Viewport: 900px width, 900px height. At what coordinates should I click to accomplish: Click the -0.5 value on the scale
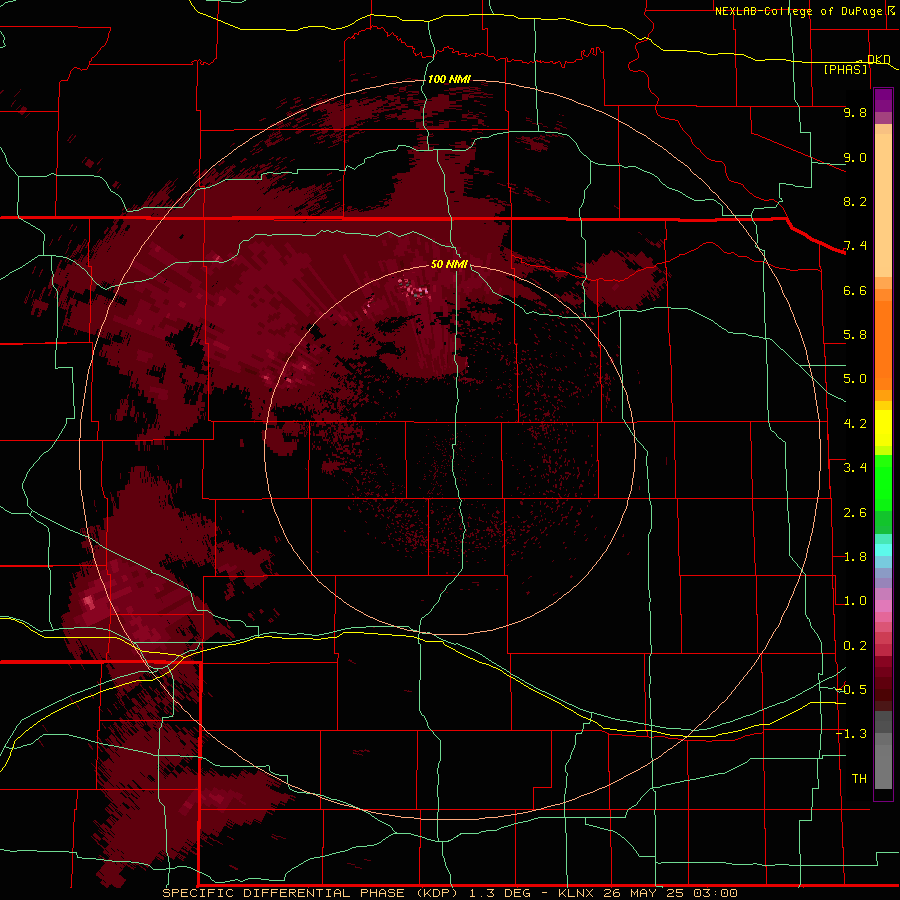pyautogui.click(x=851, y=690)
